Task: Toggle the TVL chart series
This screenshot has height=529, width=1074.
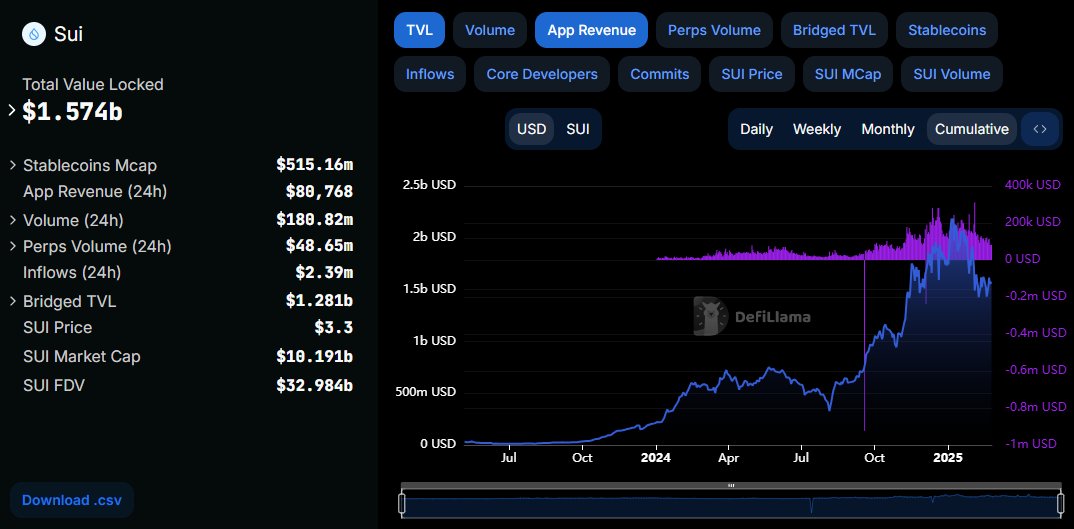Action: 419,30
